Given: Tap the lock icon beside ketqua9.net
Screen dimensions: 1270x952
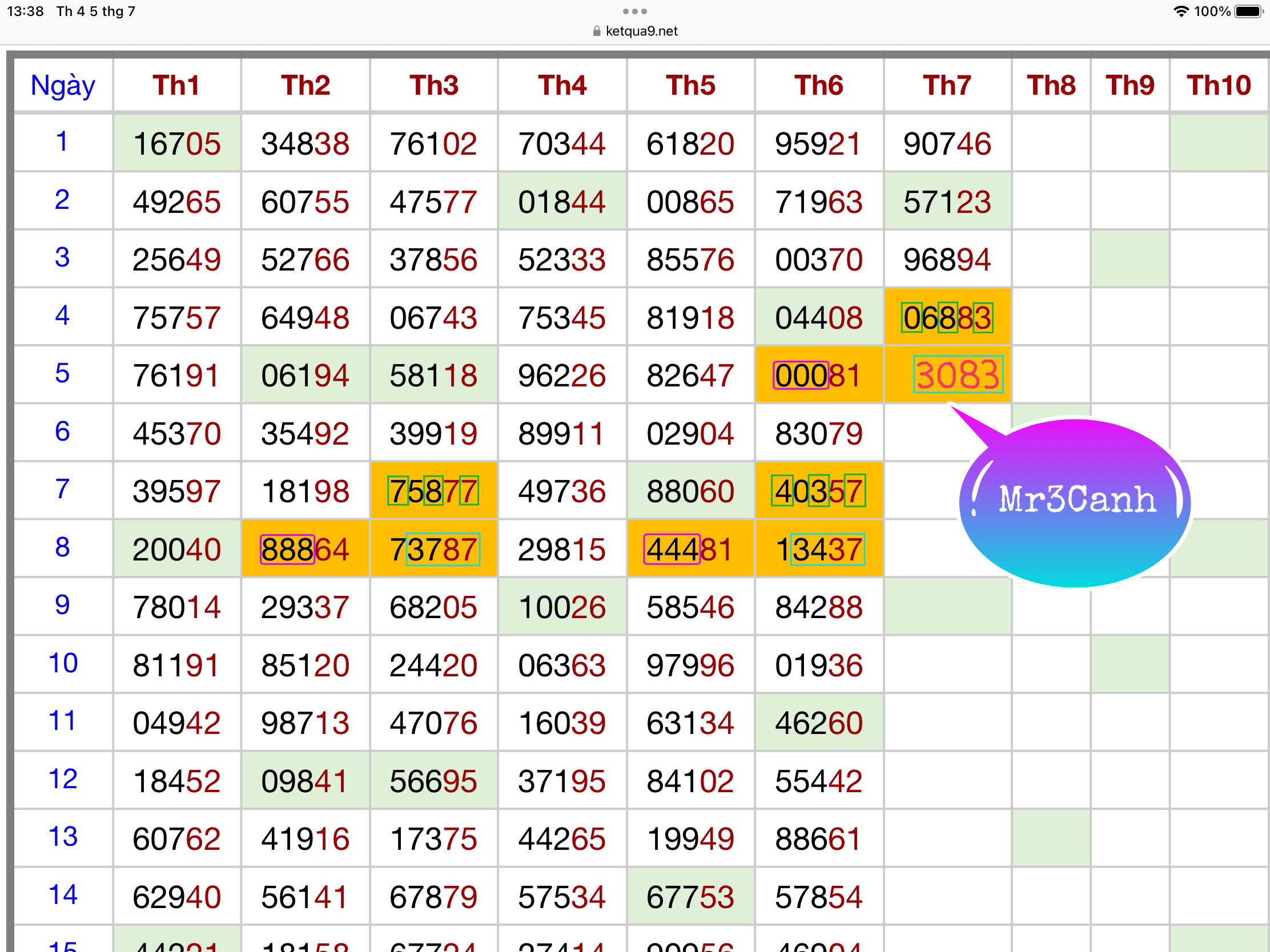Looking at the screenshot, I should pyautogui.click(x=597, y=31).
